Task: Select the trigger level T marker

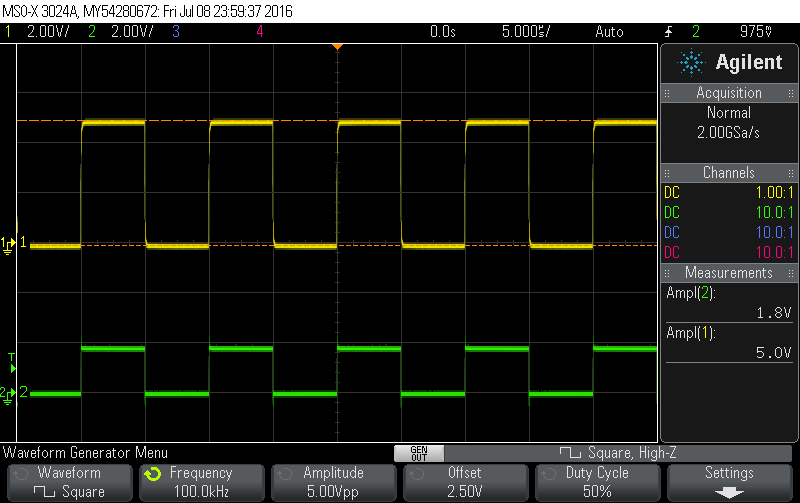Action: pos(12,357)
